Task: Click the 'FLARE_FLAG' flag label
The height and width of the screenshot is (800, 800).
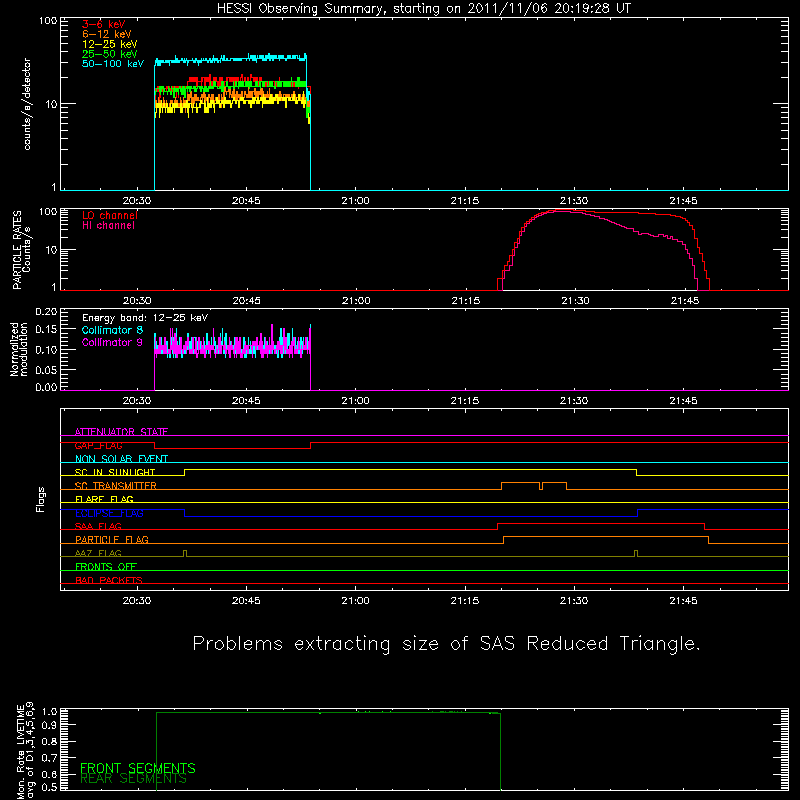Action: point(104,499)
